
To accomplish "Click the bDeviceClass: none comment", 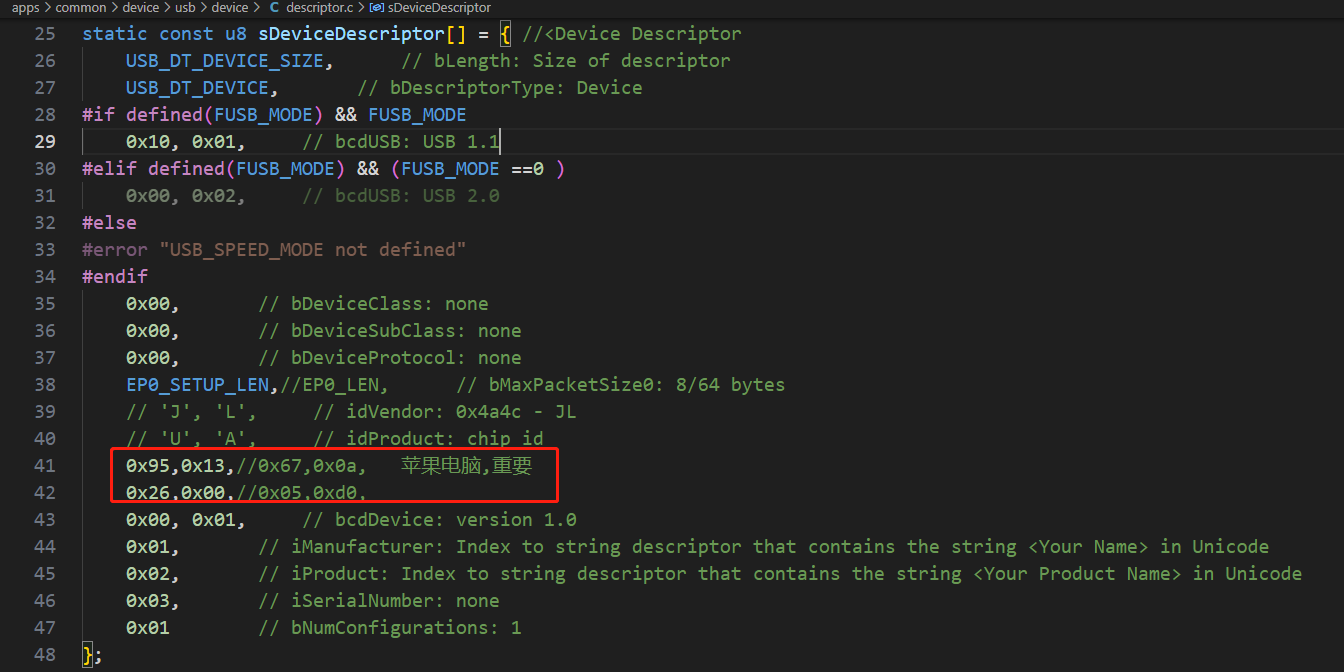I will (373, 304).
